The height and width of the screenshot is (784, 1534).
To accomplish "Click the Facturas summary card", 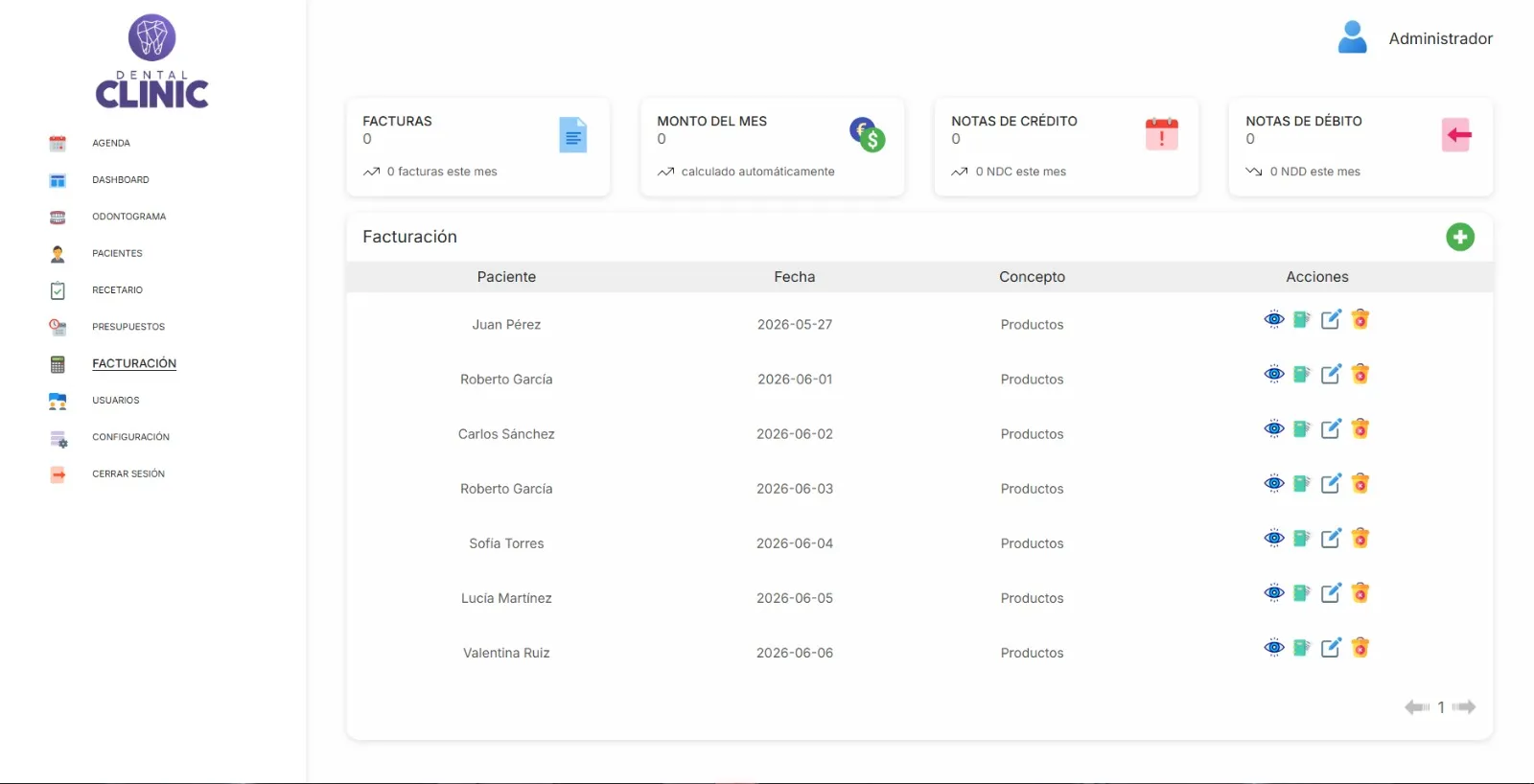I will 477,147.
